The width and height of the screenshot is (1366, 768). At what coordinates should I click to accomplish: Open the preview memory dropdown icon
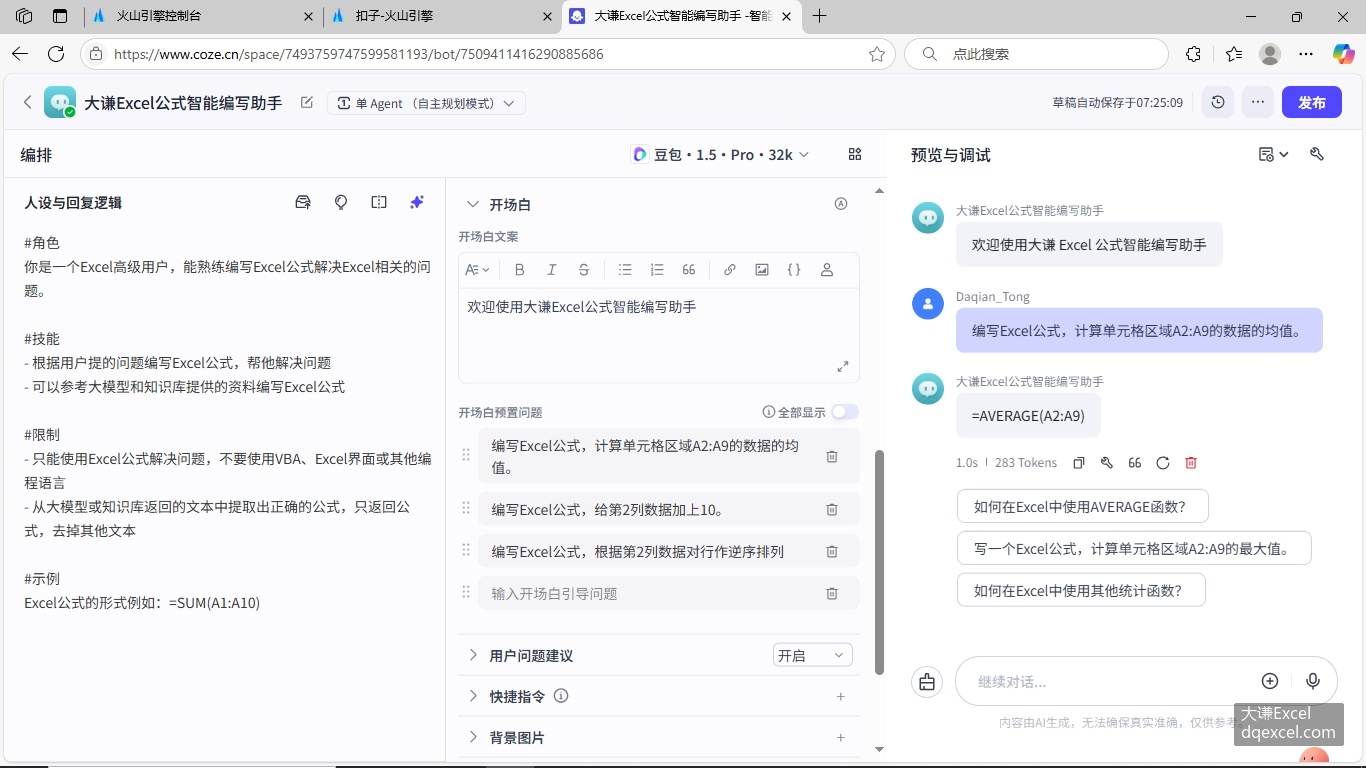click(1273, 154)
